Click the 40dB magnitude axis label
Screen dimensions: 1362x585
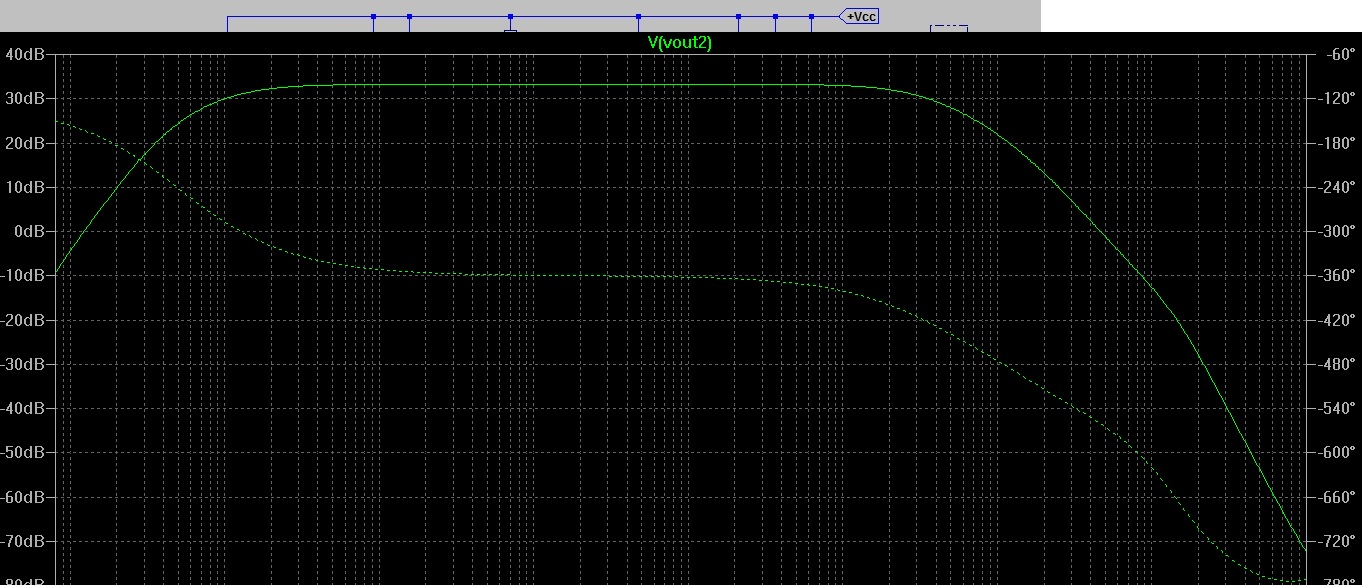coord(25,54)
